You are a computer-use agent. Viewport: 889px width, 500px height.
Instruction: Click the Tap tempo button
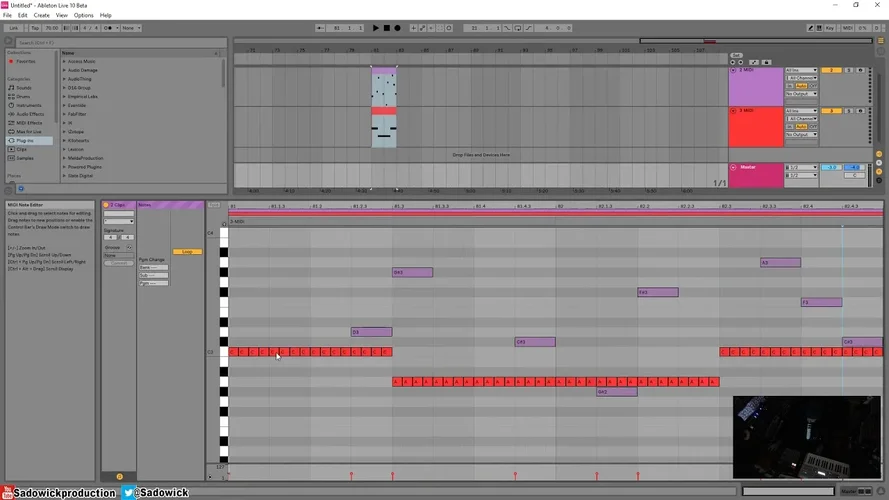click(x=35, y=28)
